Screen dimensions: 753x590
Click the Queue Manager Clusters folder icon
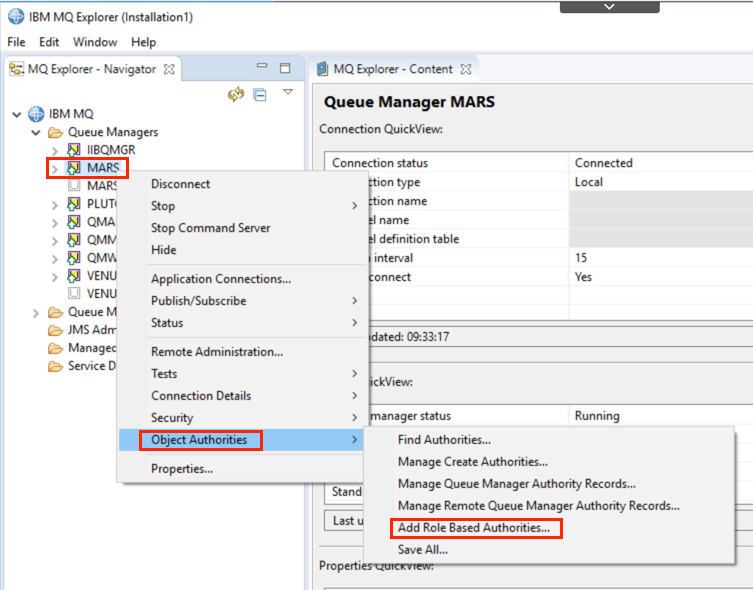pos(56,313)
